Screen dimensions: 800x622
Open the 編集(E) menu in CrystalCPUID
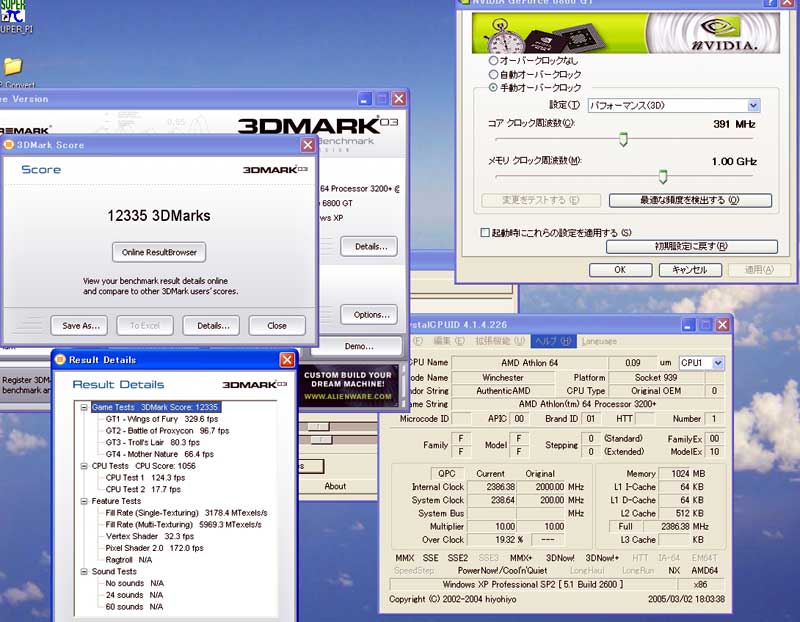(x=449, y=341)
